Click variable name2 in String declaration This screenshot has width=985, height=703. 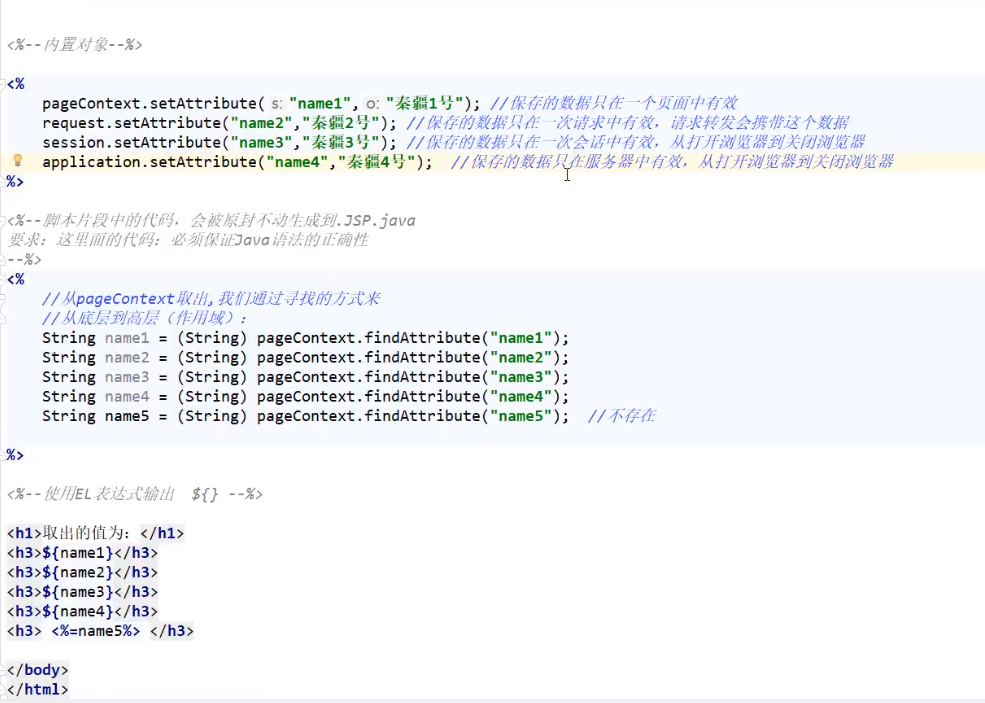click(127, 357)
